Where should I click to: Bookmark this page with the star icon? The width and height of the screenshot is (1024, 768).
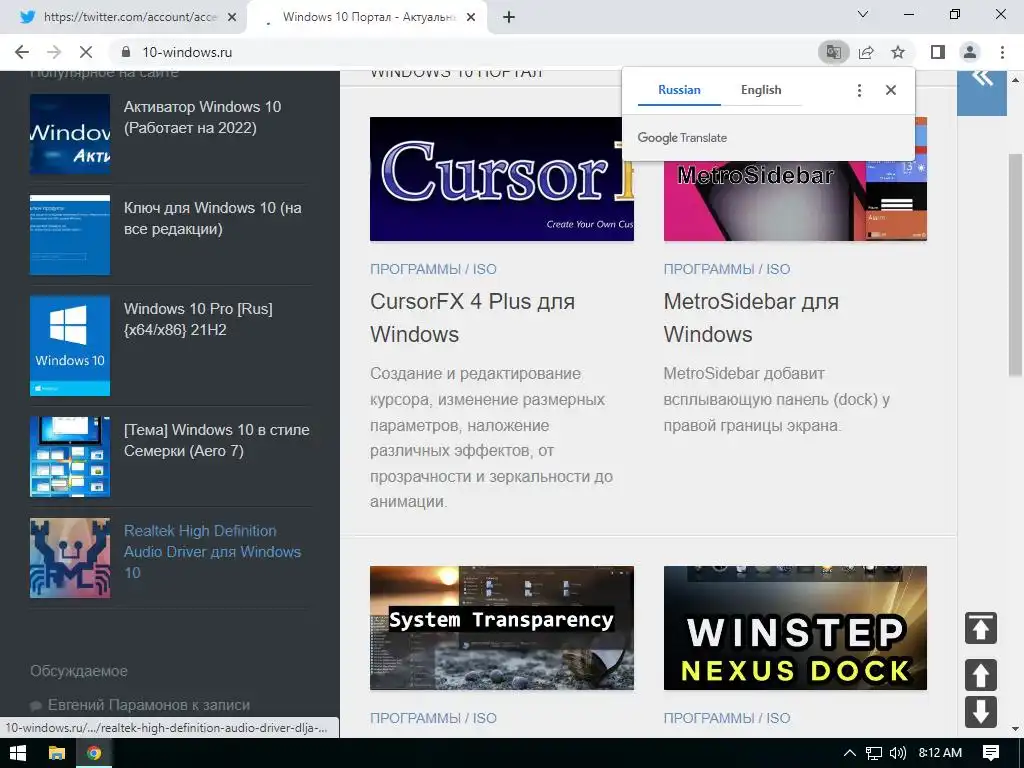pos(898,52)
